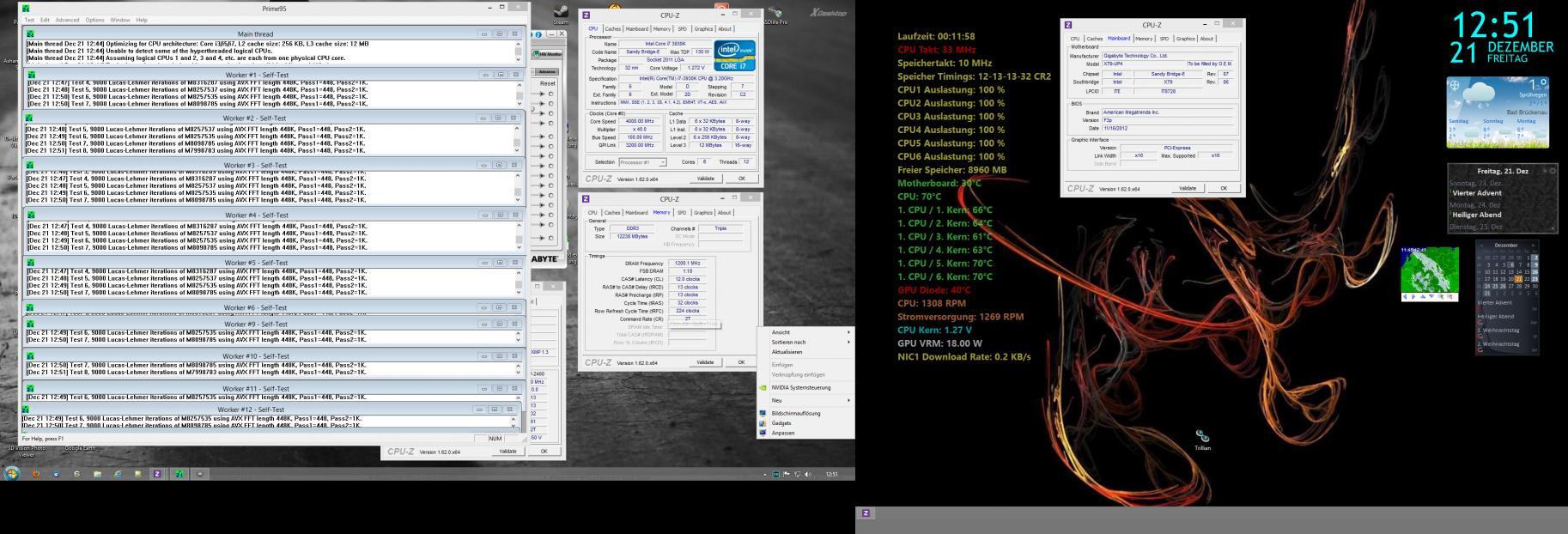The height and width of the screenshot is (534, 1568).
Task: Click the weather radar map gadget
Action: (1430, 273)
